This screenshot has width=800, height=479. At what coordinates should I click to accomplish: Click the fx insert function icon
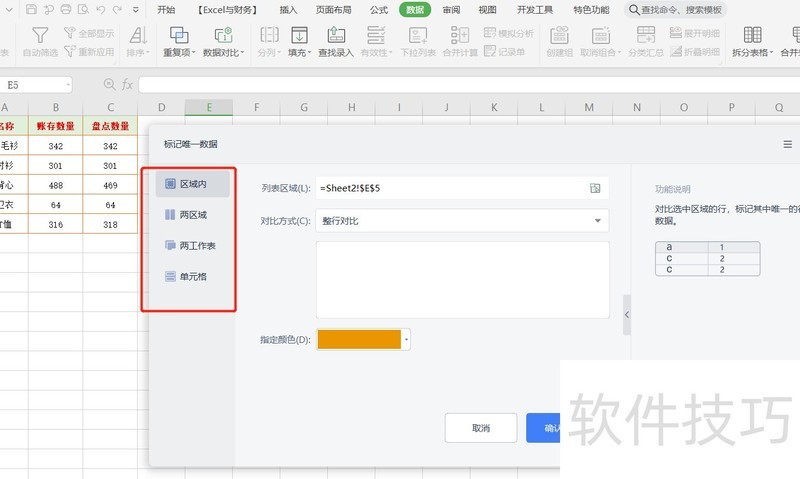pyautogui.click(x=127, y=85)
